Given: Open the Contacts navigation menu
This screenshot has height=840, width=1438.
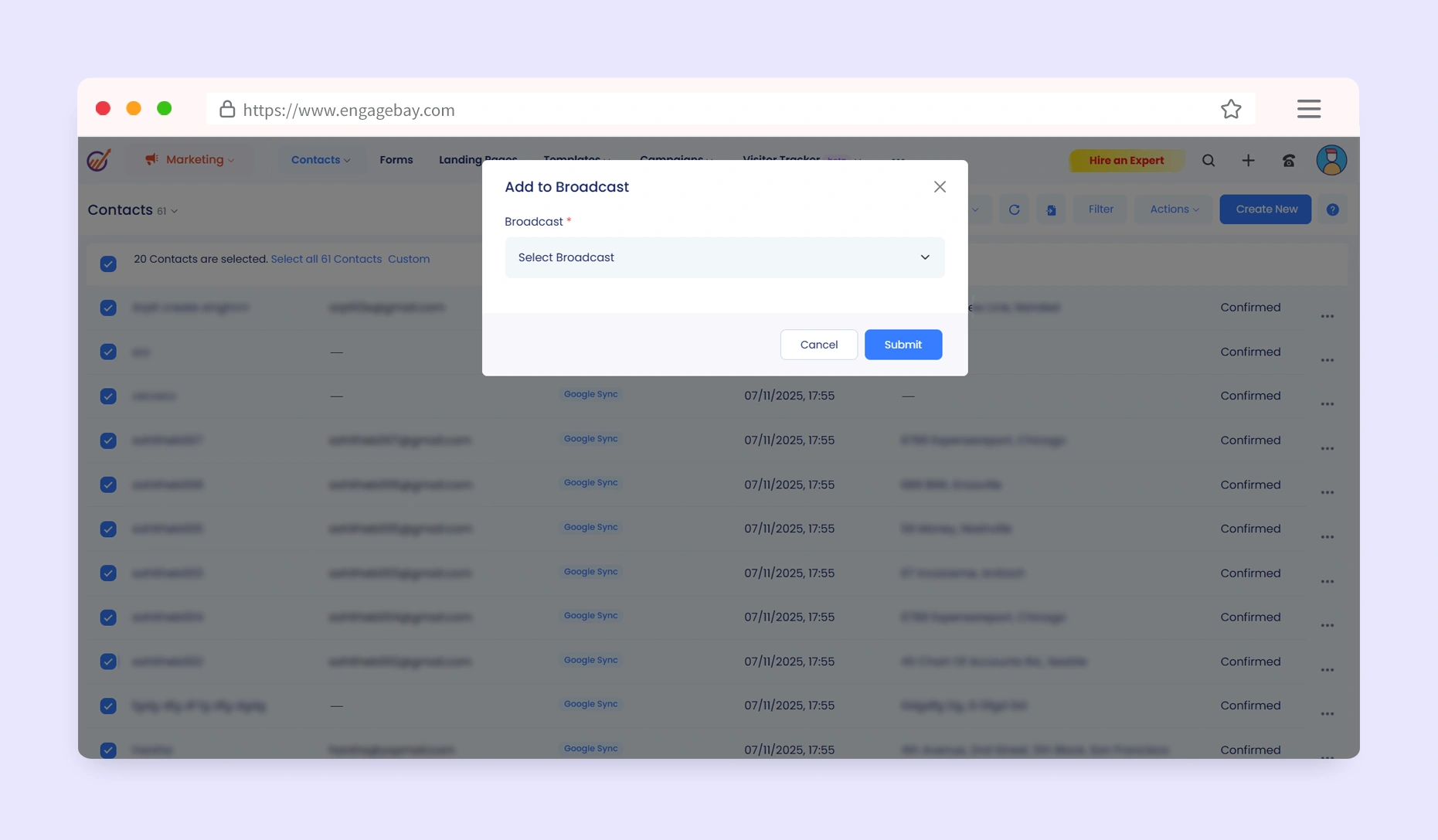Looking at the screenshot, I should (x=320, y=160).
